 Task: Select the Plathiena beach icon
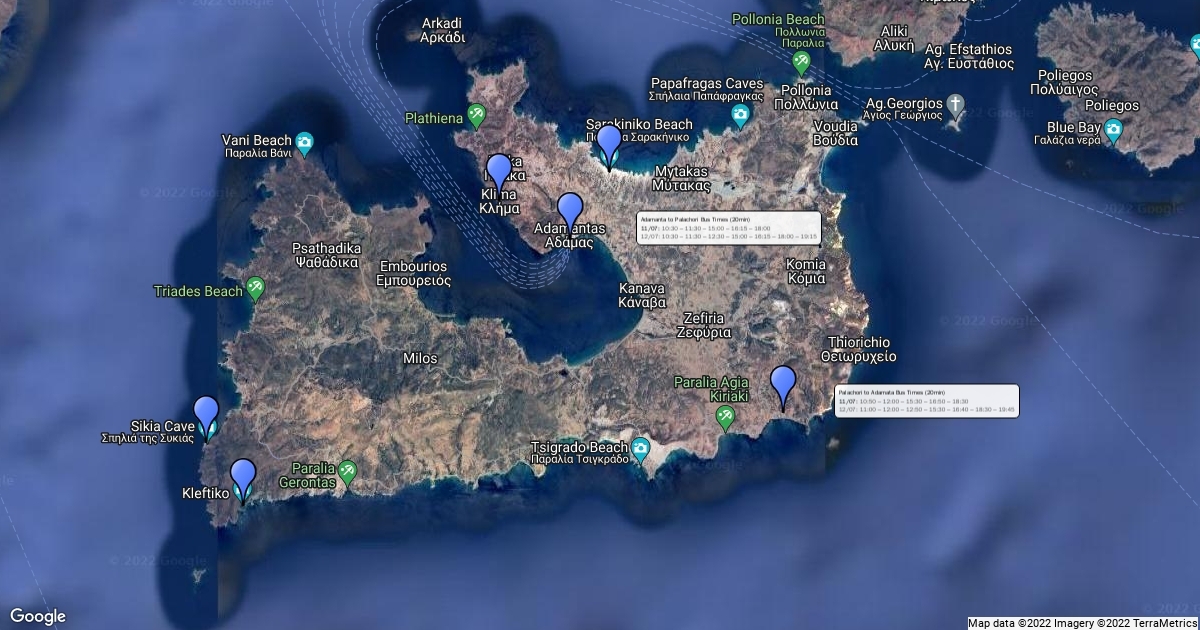click(x=477, y=117)
